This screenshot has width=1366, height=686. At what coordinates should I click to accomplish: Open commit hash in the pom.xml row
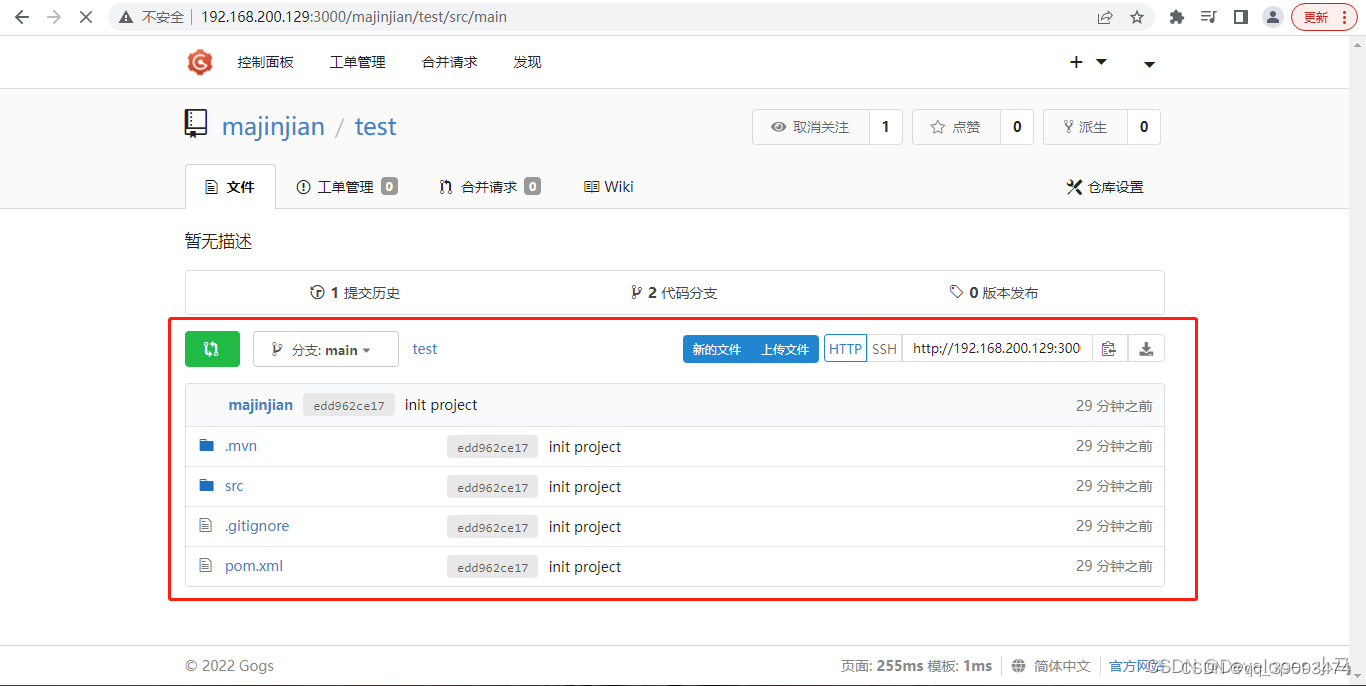492,567
